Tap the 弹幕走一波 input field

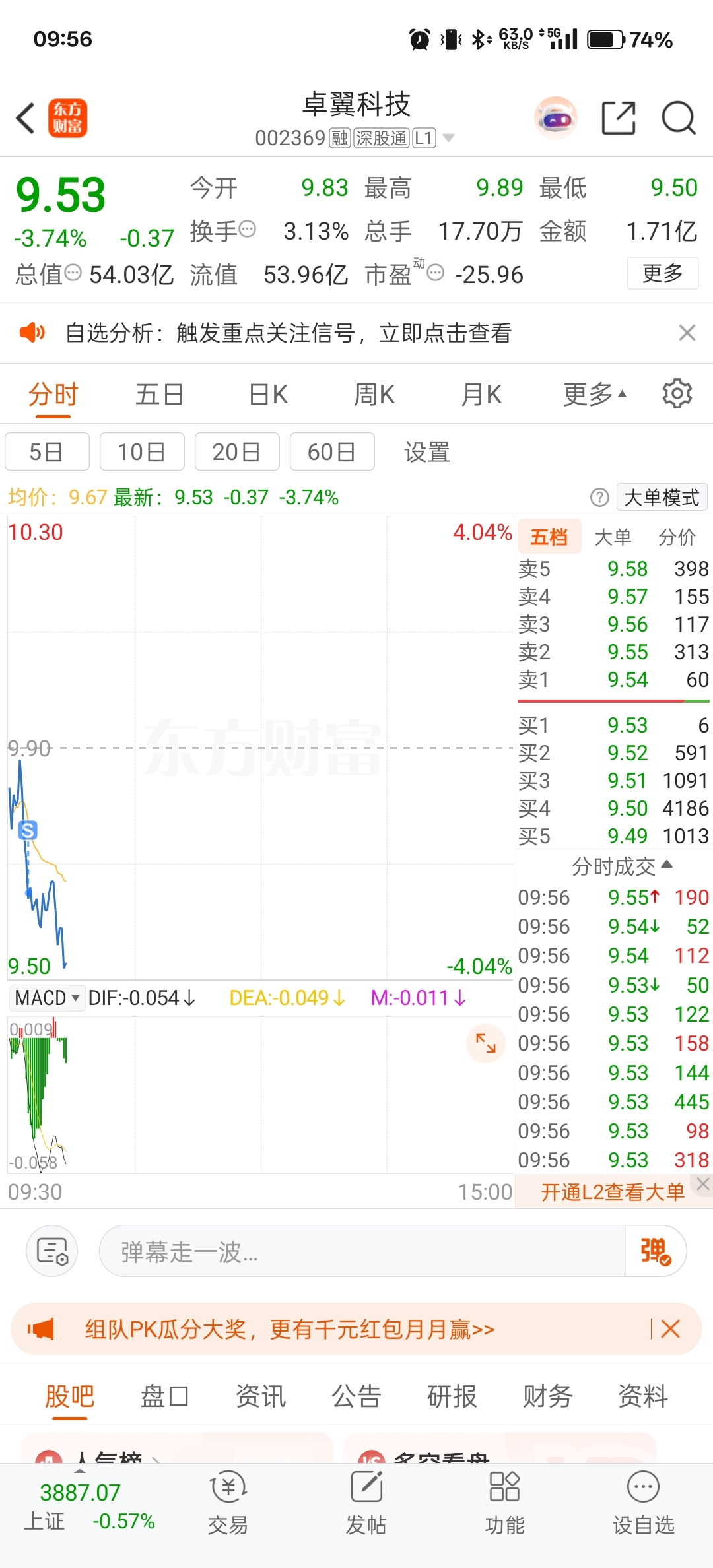[362, 1251]
